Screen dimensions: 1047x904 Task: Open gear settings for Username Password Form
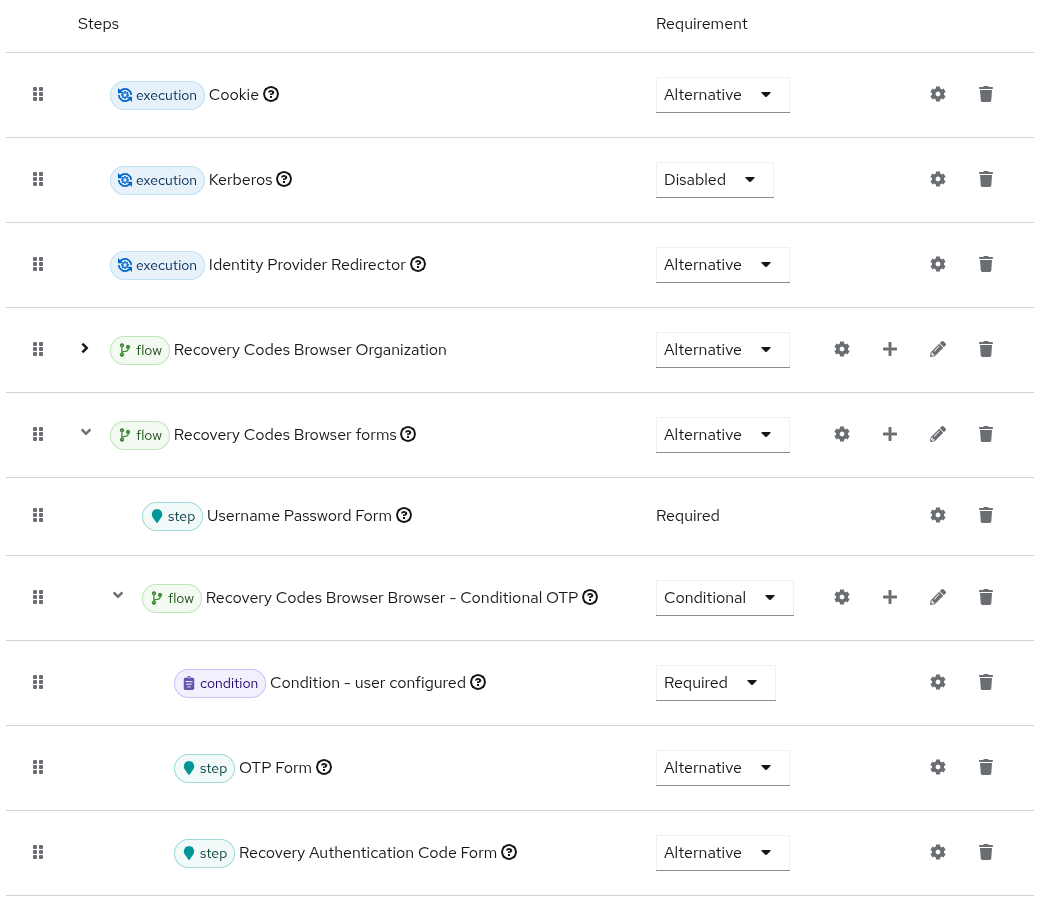click(937, 515)
